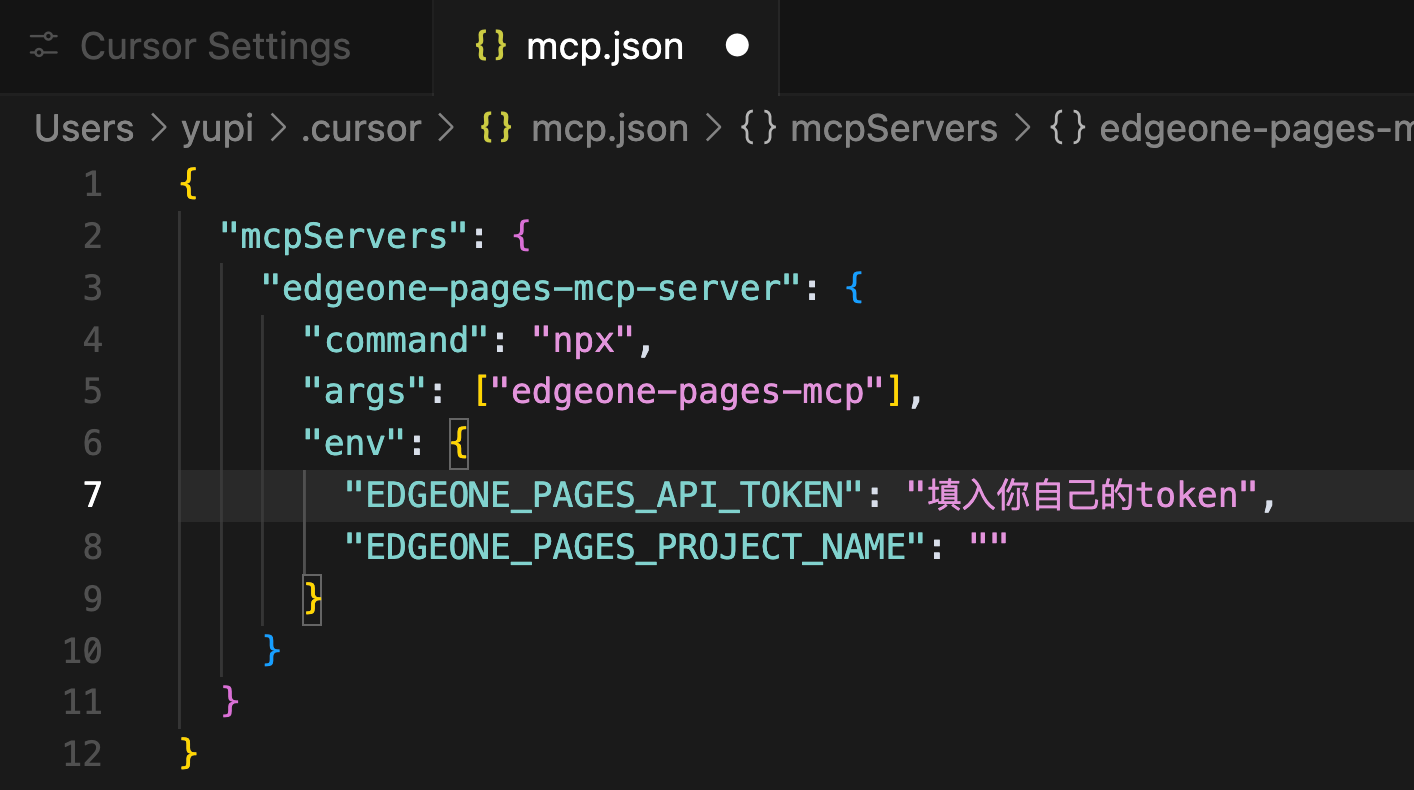Open the Users breadcrumb segment
This screenshot has width=1414, height=790.
click(x=84, y=128)
